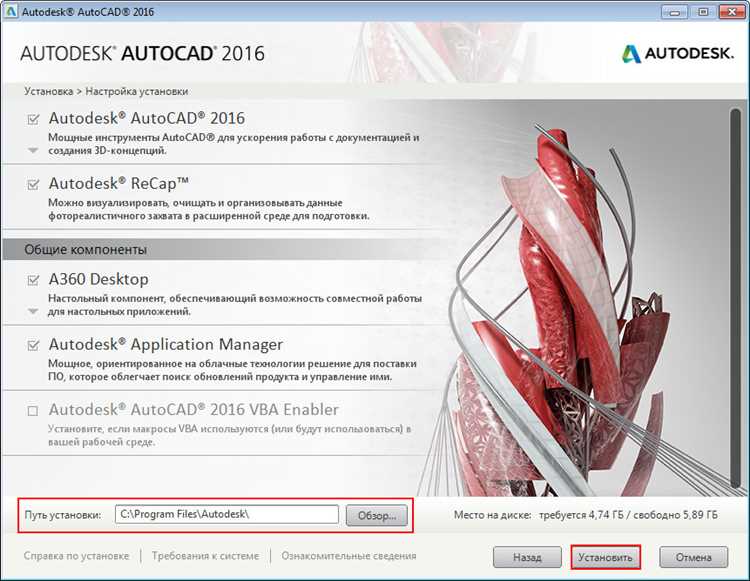
Task: Open the Требования к системе link
Action: click(x=206, y=556)
